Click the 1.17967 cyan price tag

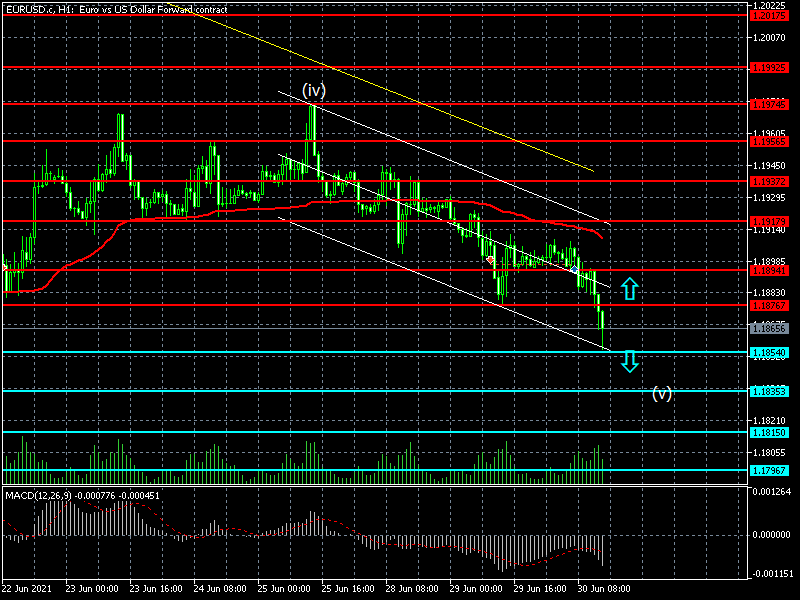770,470
